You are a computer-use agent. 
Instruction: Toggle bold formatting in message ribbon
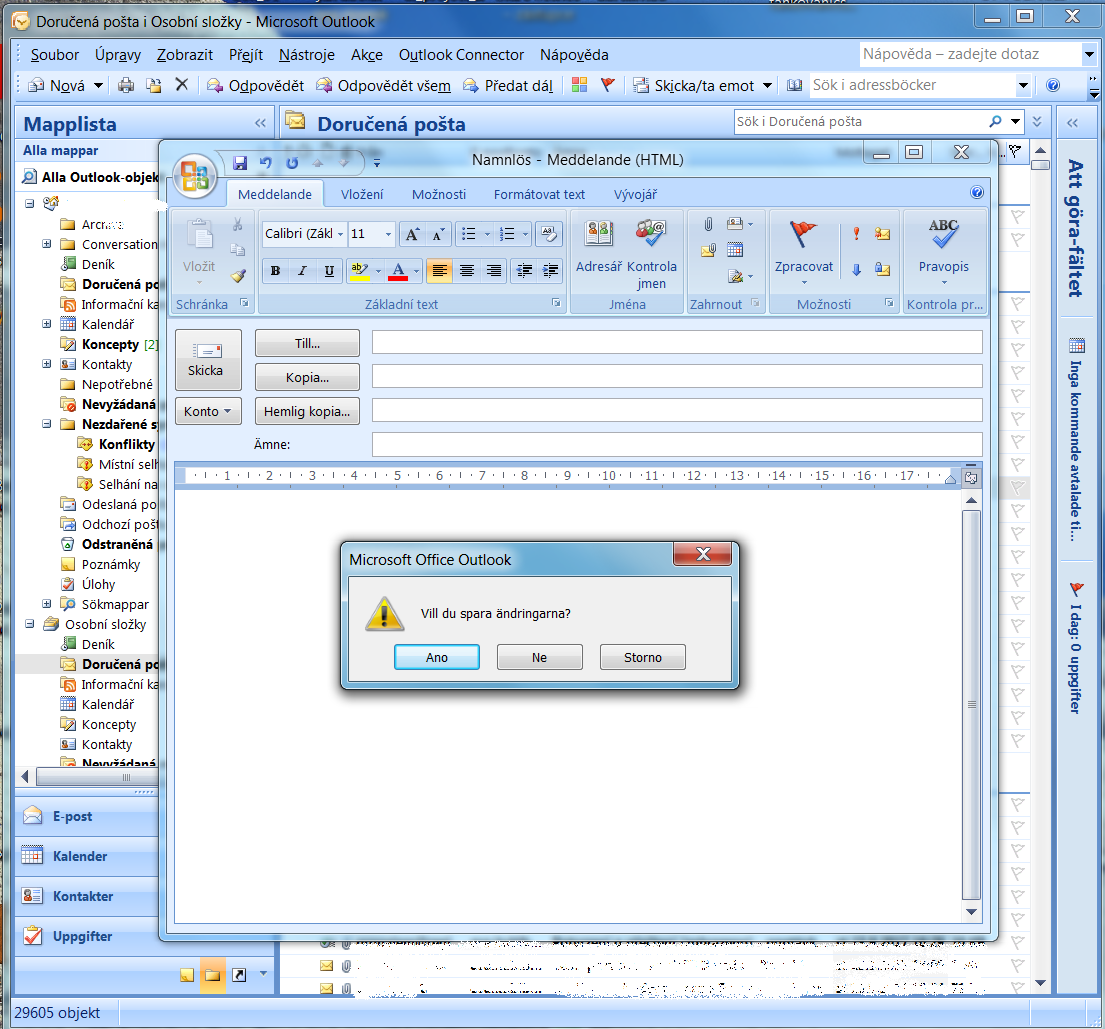pos(276,271)
